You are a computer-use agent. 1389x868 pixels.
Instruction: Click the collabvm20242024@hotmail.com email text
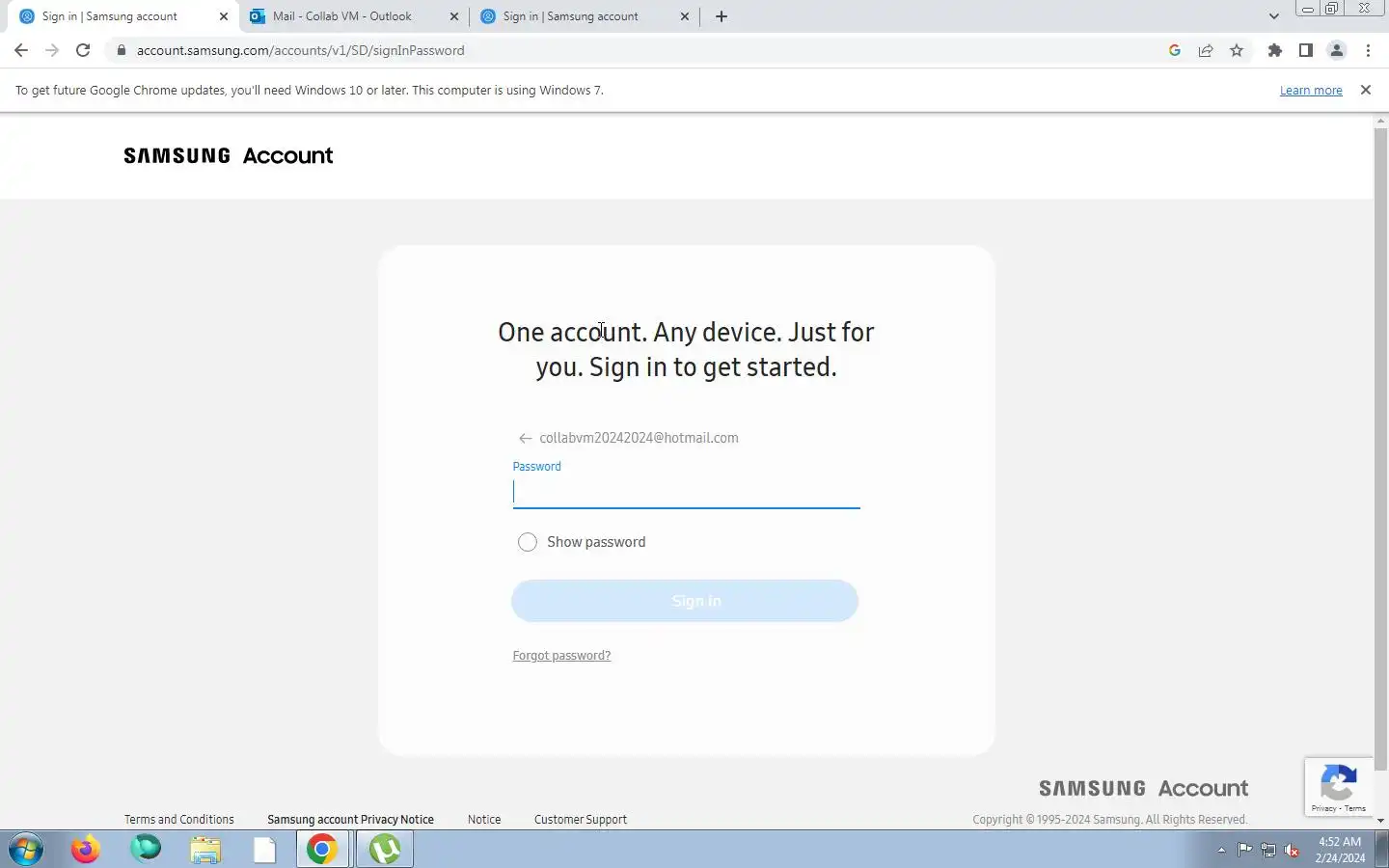tap(639, 438)
